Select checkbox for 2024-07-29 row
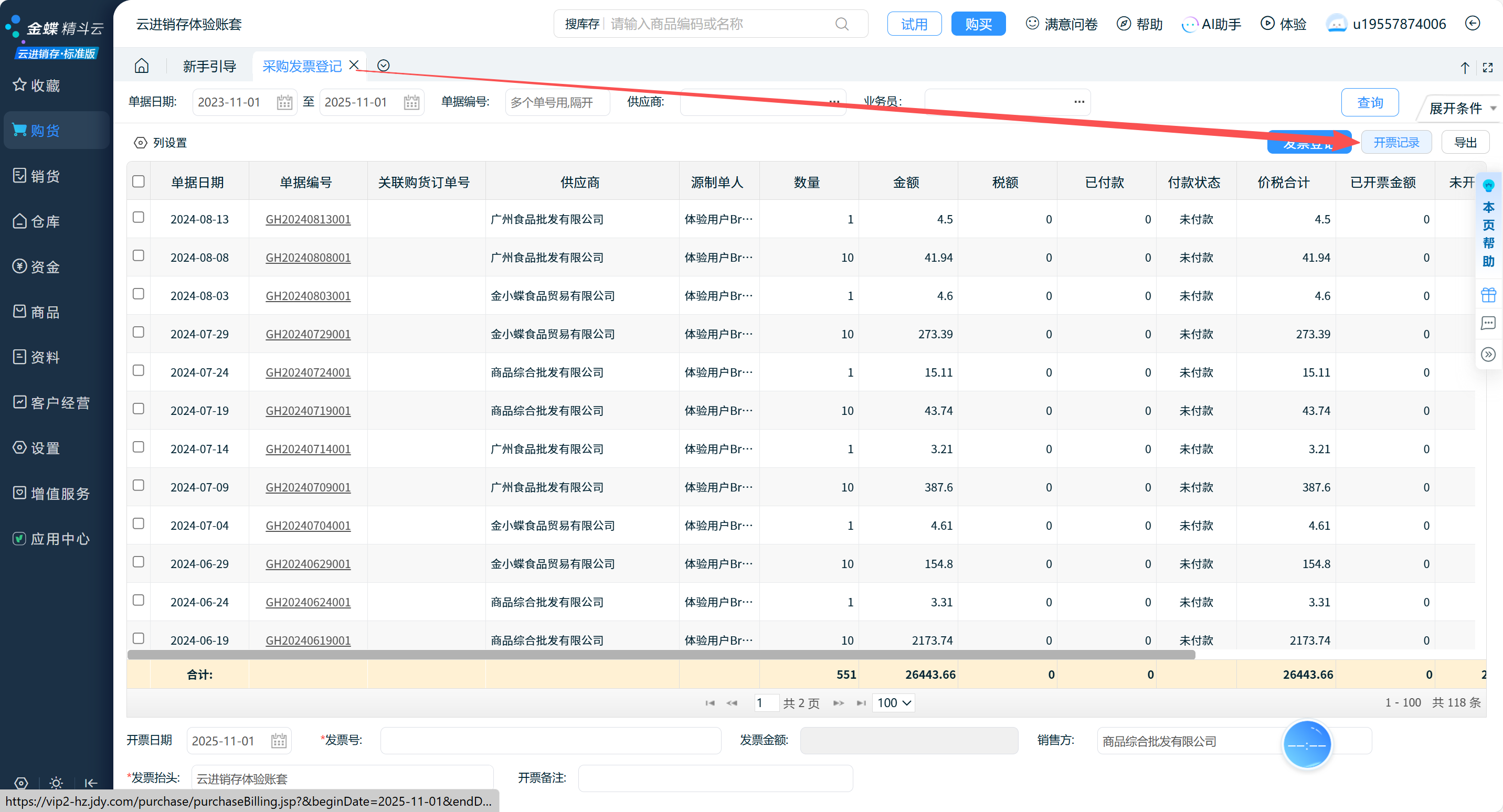1503x812 pixels. (138, 333)
